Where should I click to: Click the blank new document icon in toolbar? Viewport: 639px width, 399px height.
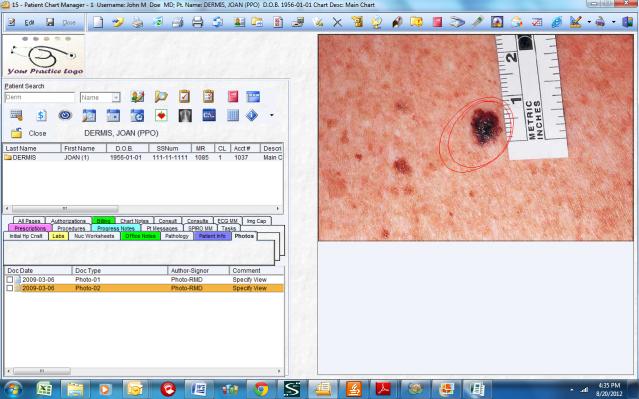tap(98, 22)
